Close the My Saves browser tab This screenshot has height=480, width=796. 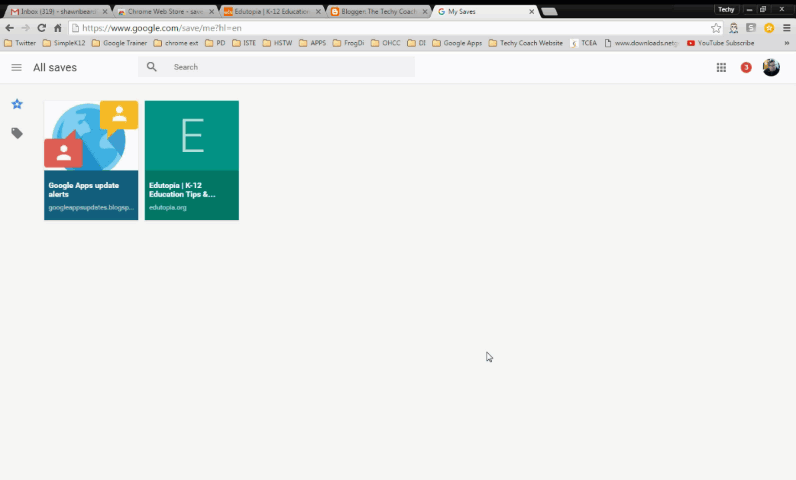[x=529, y=11]
